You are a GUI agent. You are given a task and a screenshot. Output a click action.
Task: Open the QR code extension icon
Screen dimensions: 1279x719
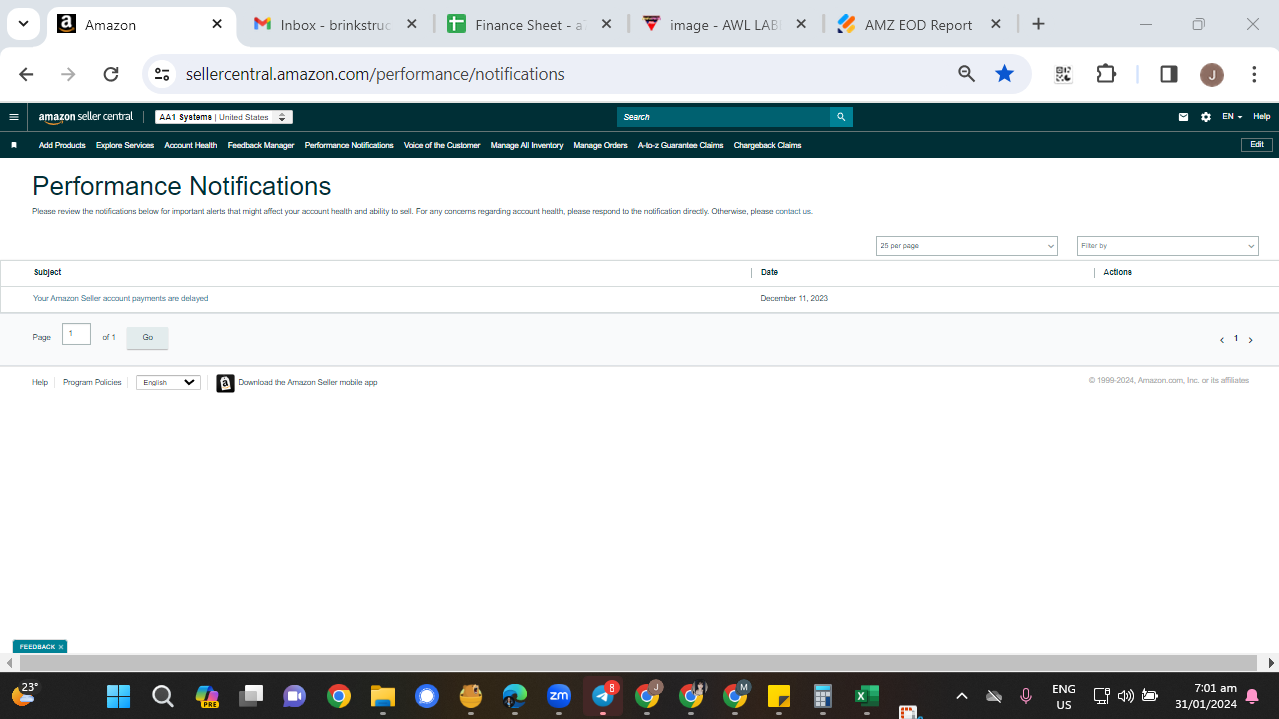[x=1063, y=74]
